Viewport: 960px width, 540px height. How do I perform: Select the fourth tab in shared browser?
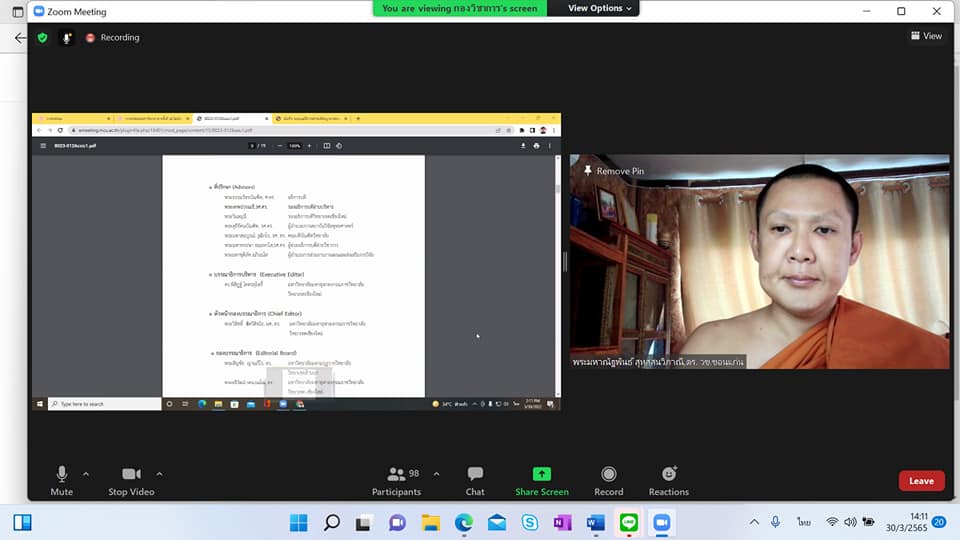(x=312, y=118)
